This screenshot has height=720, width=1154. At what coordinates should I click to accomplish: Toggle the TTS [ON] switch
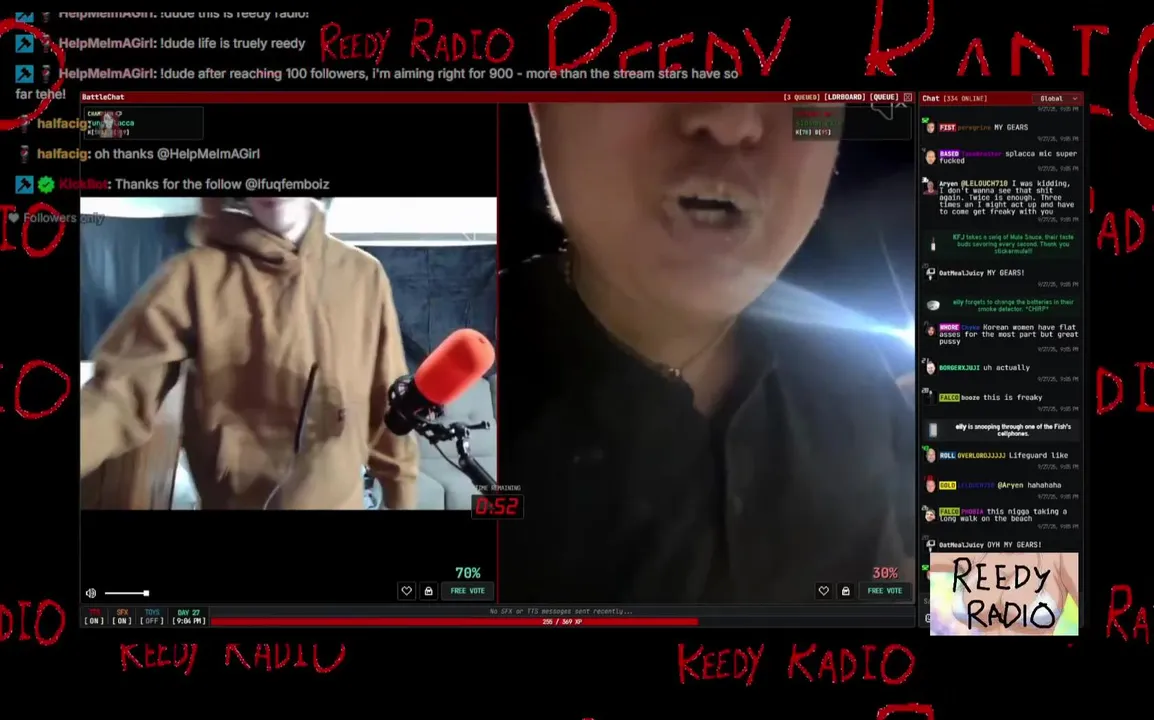click(x=94, y=617)
